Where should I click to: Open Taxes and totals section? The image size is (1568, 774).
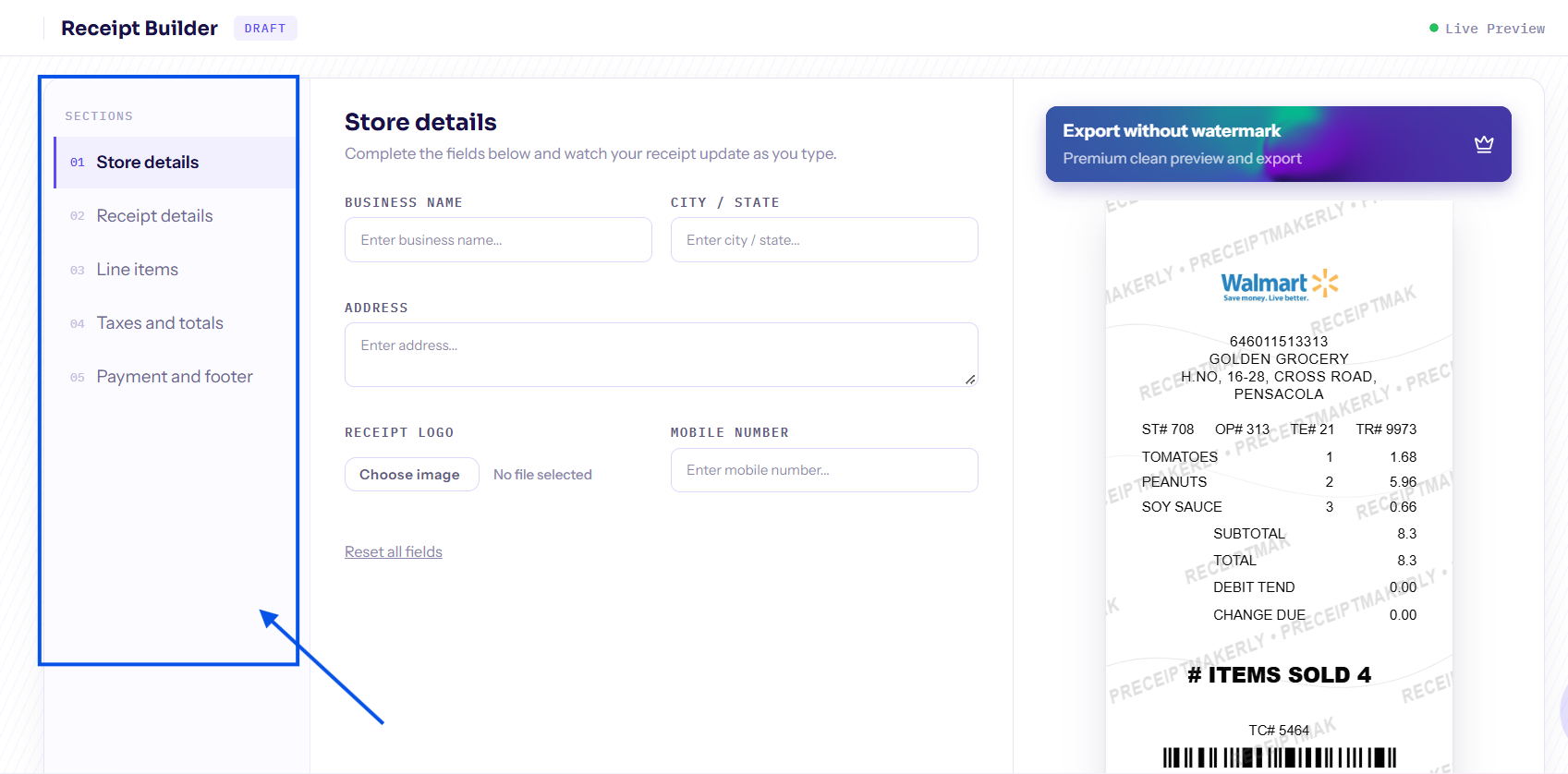(176, 323)
